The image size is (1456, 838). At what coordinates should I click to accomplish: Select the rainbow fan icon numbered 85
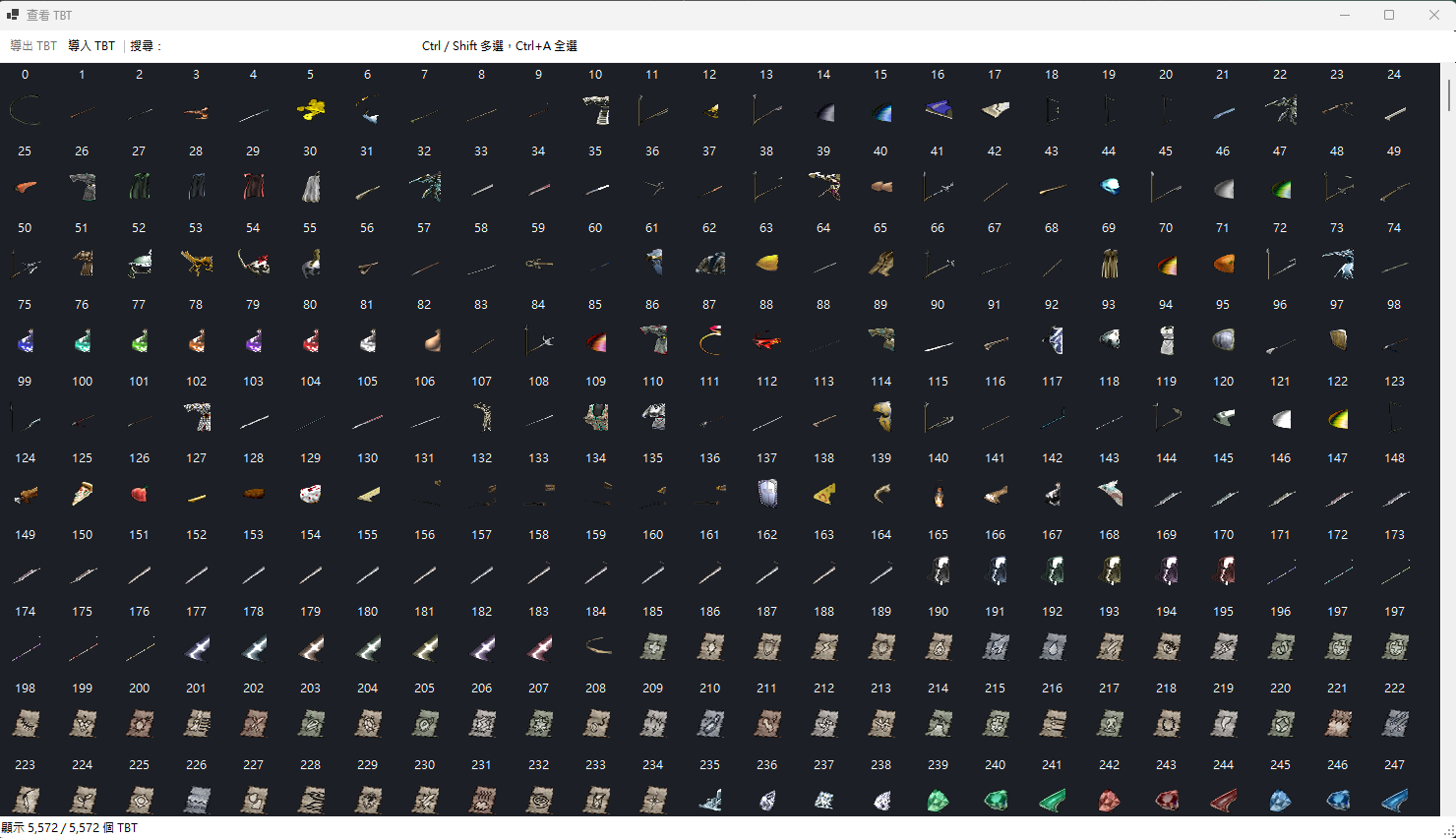tap(596, 340)
